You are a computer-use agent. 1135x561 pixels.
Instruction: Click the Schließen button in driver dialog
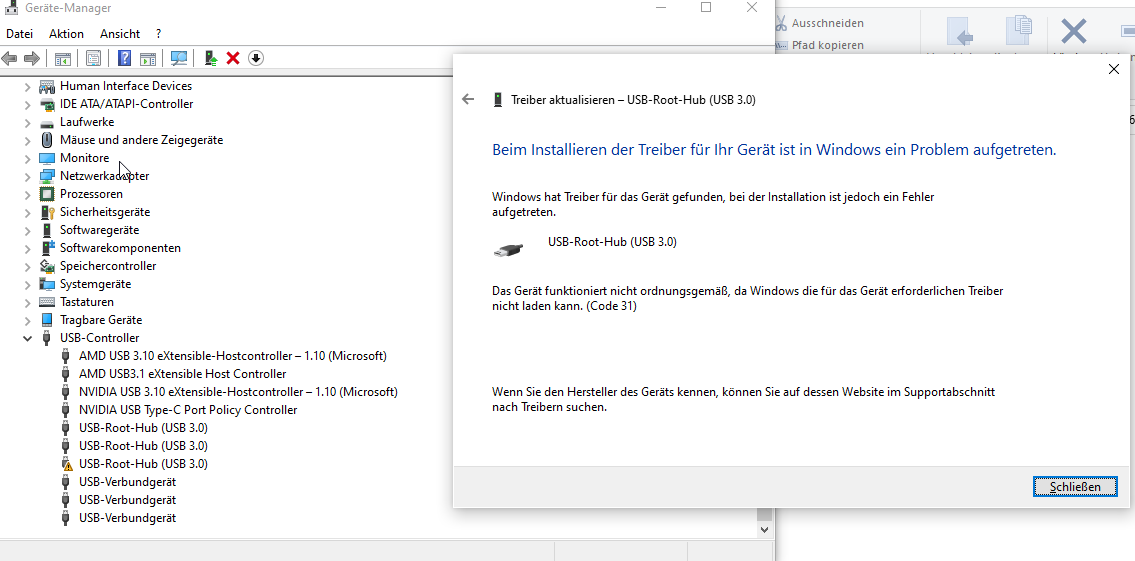point(1075,487)
